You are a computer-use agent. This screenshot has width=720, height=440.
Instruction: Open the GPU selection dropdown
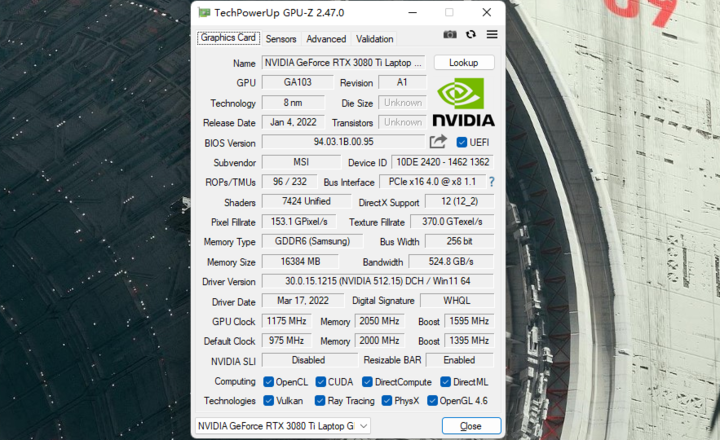tap(283, 426)
